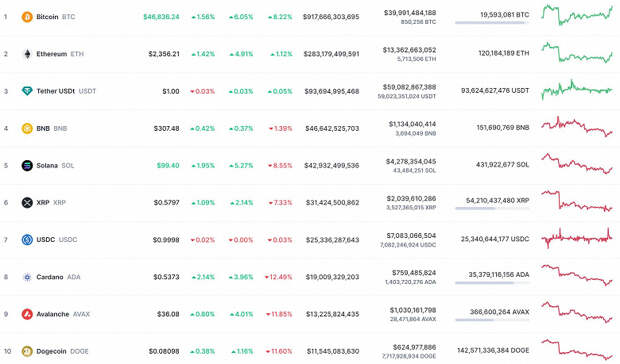Click the Tether USDt logo icon
This screenshot has width=620, height=364.
point(27,91)
